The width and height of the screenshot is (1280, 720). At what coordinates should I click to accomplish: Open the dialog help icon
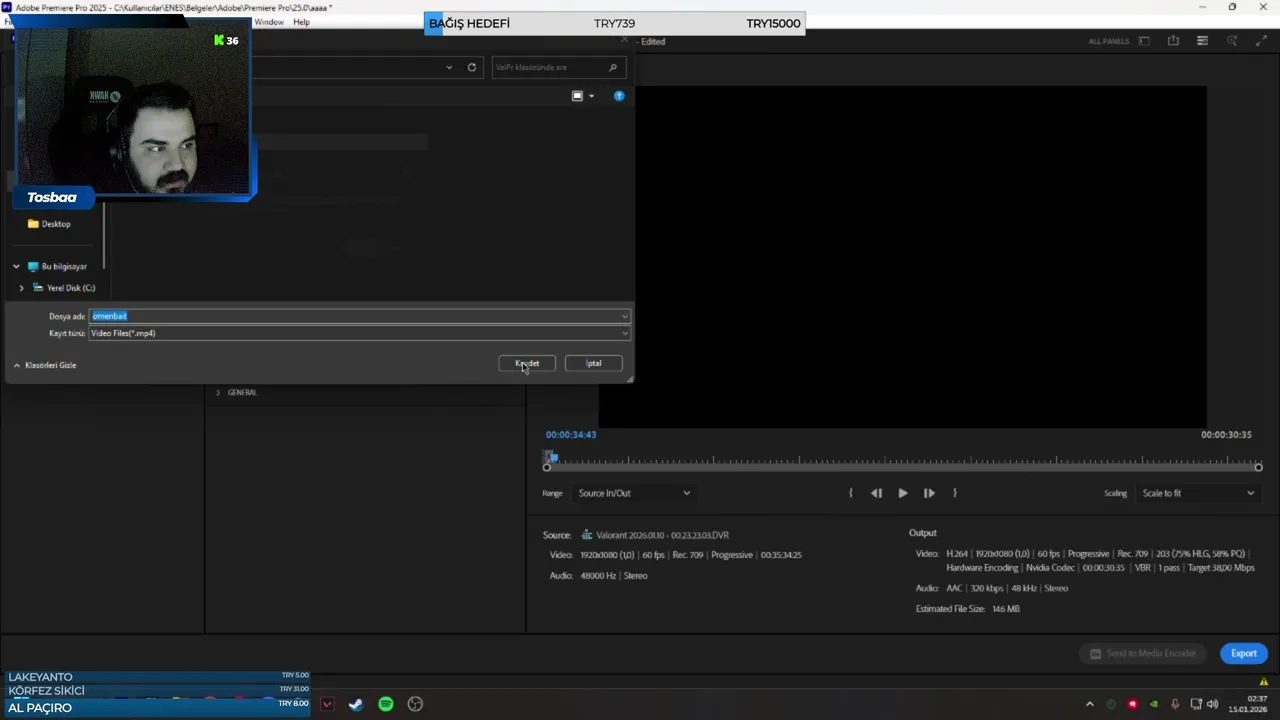click(619, 96)
